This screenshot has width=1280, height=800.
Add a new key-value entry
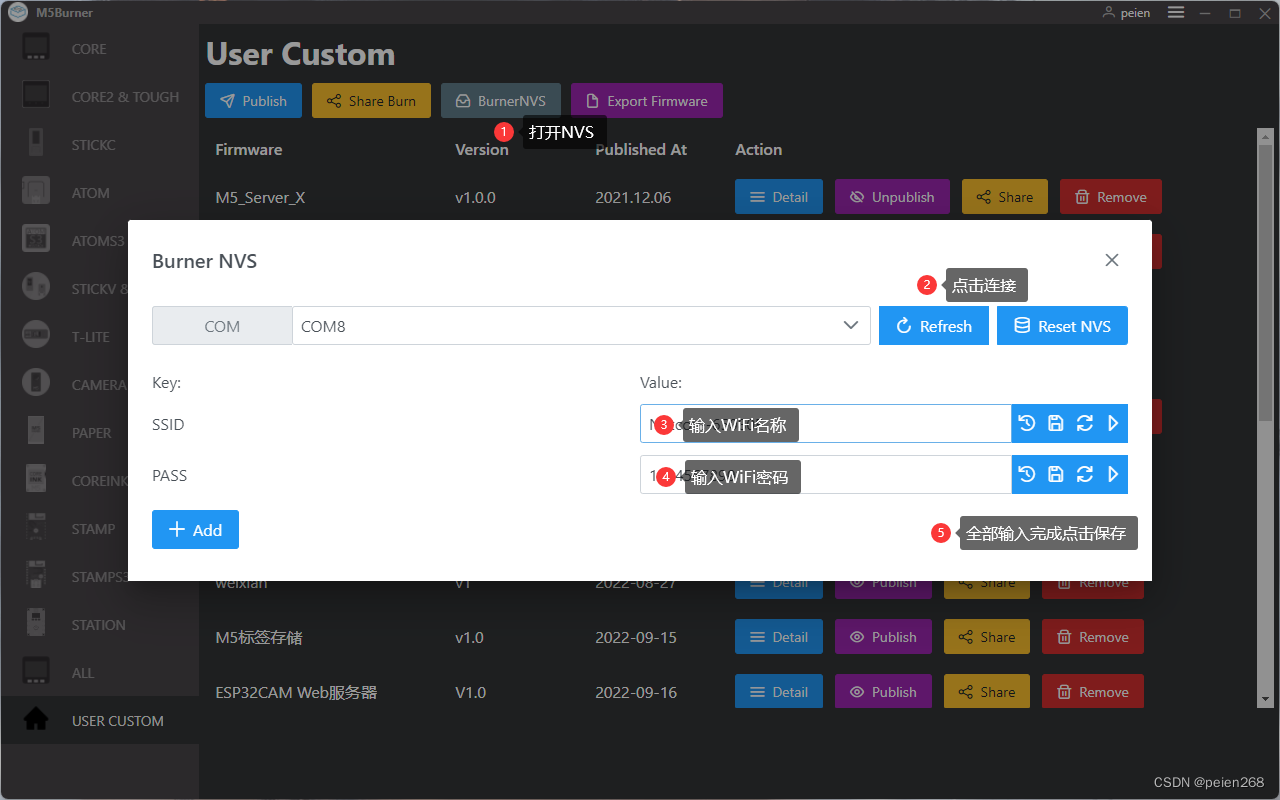click(195, 530)
